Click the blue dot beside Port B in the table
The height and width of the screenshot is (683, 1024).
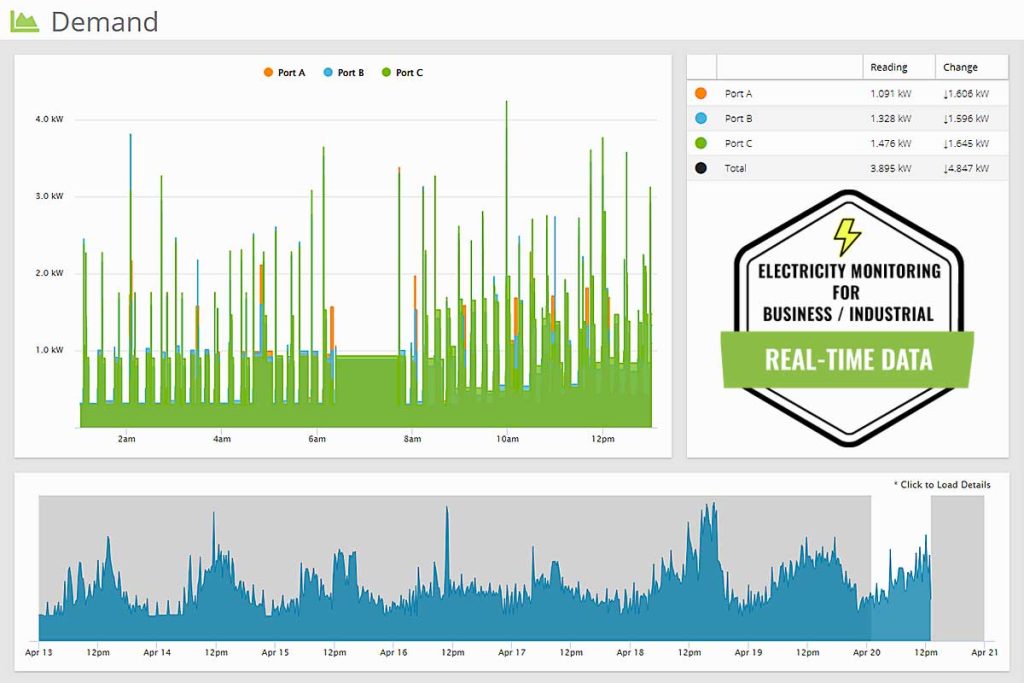point(700,118)
